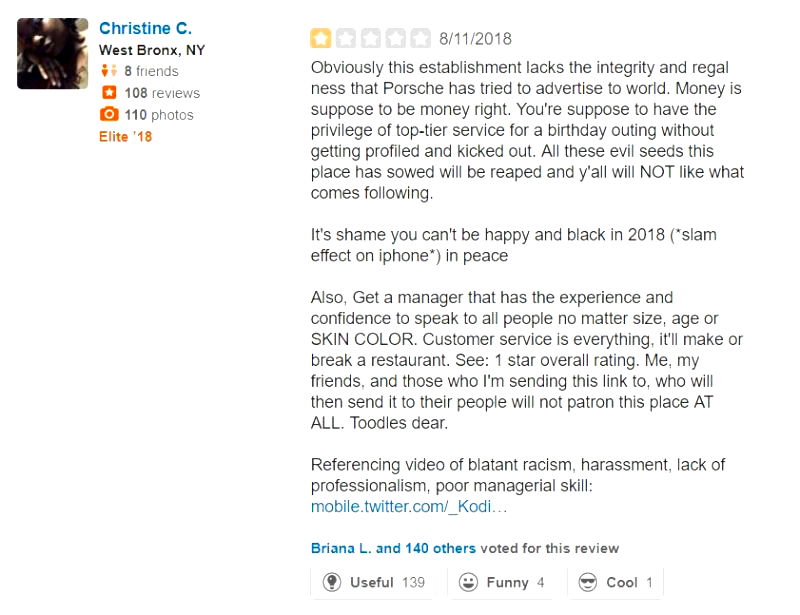This screenshot has width=800, height=615.
Task: Open the mobile.twitter.com video link
Action: (x=409, y=507)
